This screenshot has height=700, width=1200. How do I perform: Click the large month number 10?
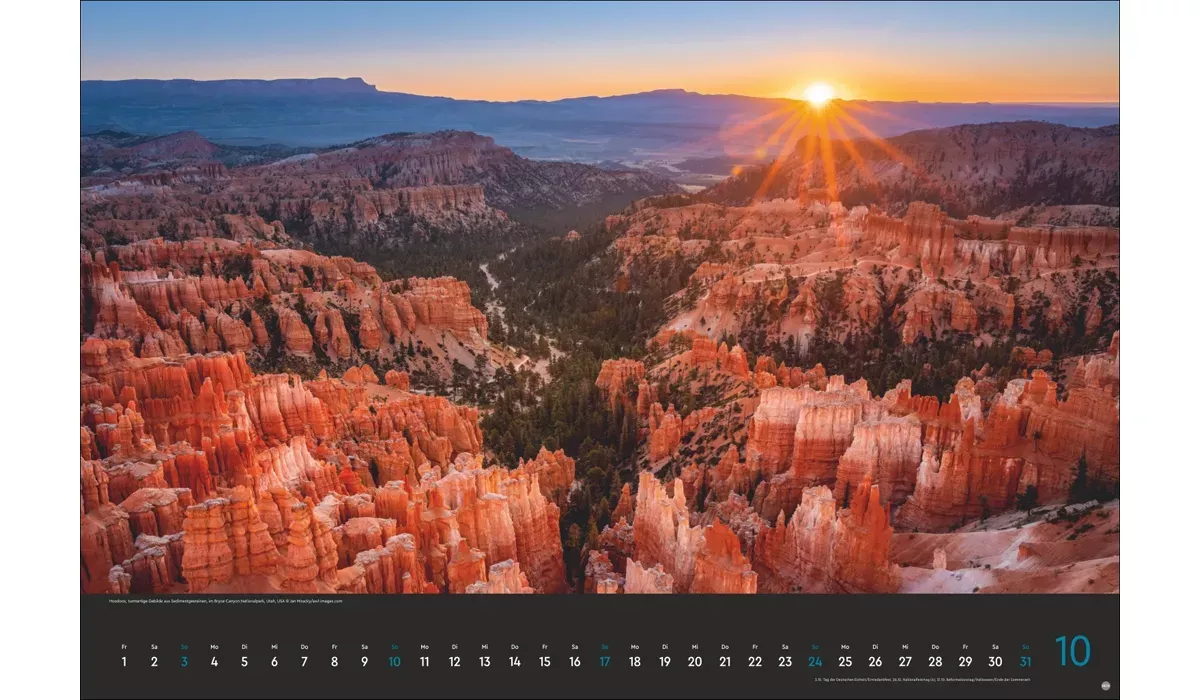click(1073, 652)
